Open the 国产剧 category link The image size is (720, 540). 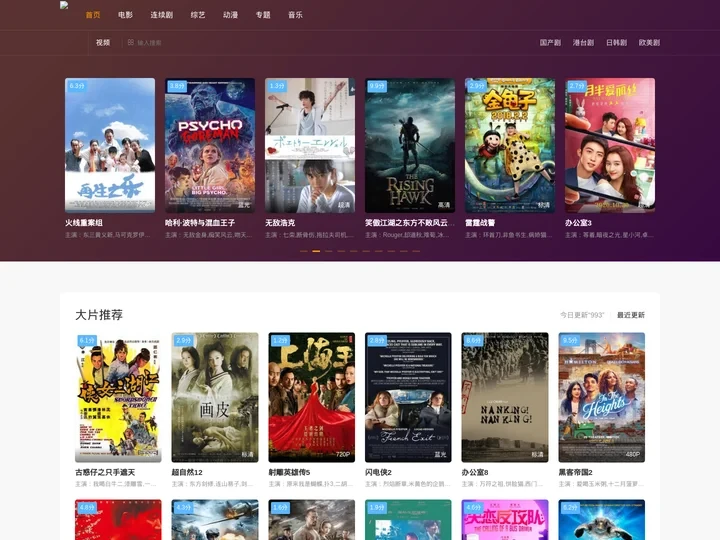click(x=550, y=42)
